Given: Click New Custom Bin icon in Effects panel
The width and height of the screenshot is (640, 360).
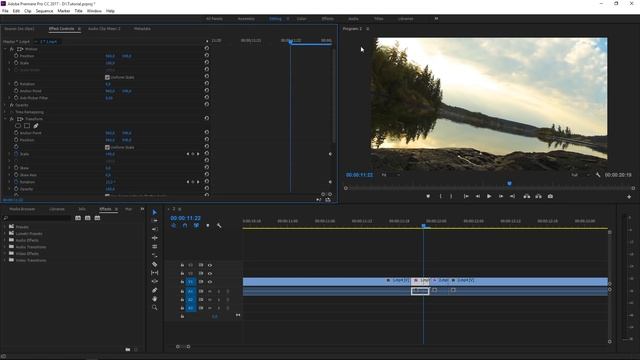Looking at the screenshot, I should click(128, 349).
